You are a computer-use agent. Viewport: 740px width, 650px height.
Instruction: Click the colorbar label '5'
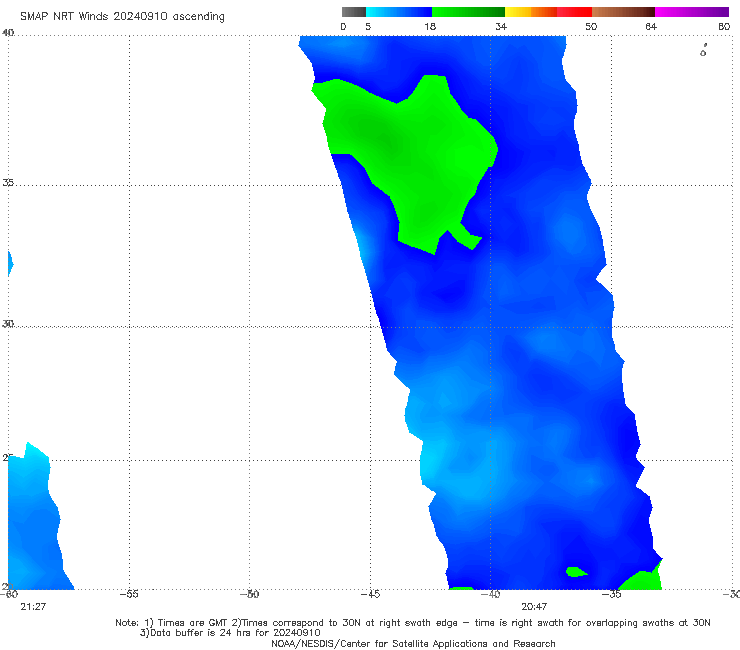[x=368, y=27]
